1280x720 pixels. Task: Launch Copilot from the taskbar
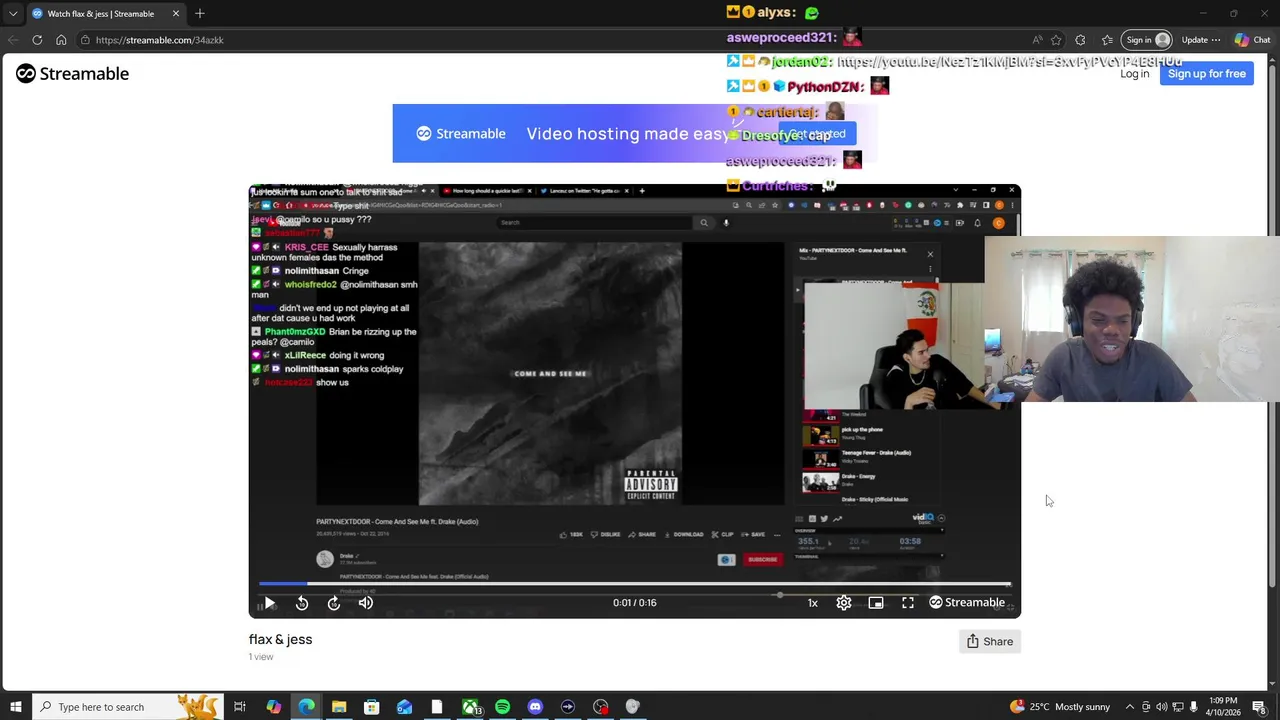click(274, 707)
